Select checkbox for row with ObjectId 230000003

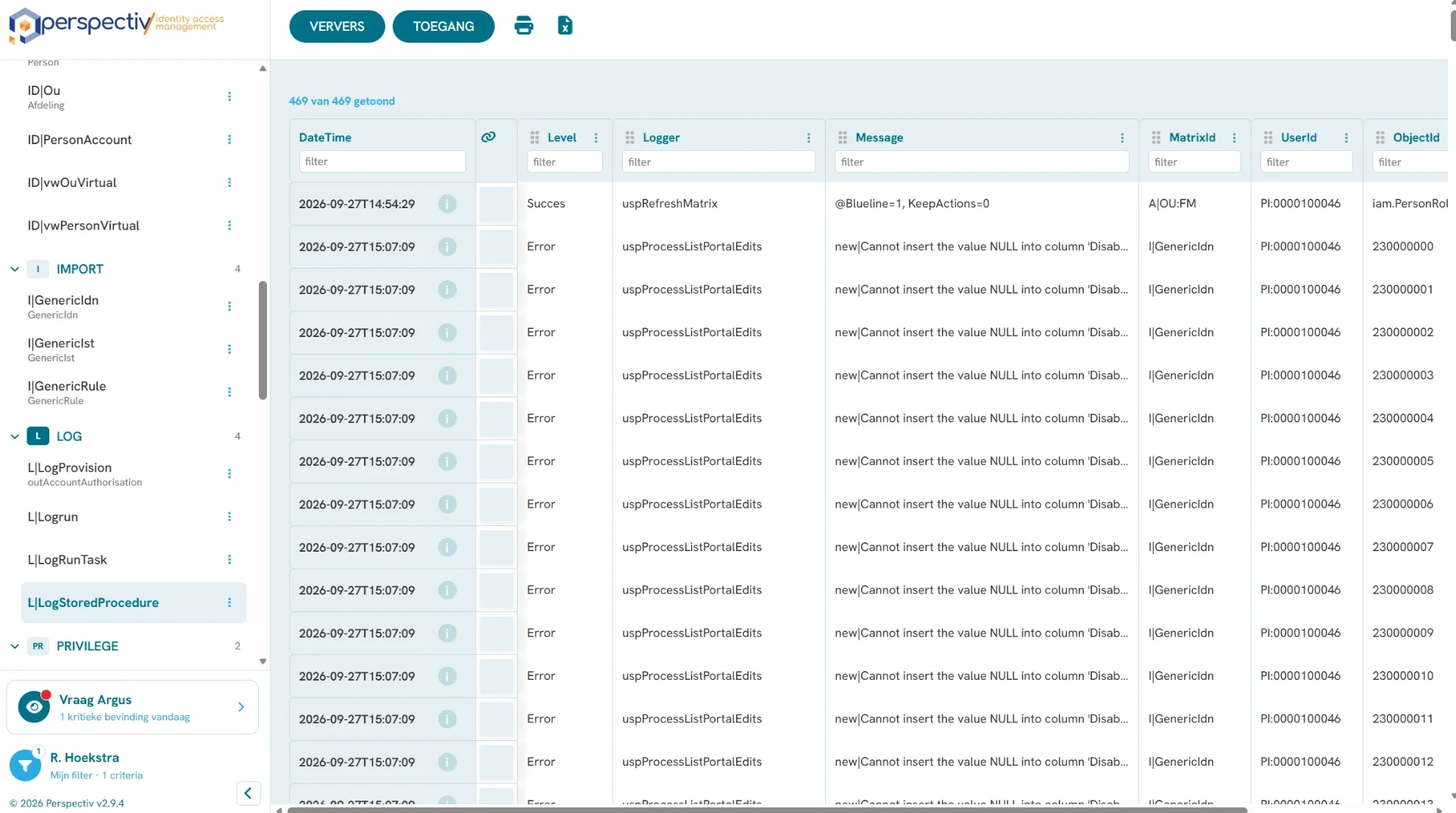tap(496, 375)
